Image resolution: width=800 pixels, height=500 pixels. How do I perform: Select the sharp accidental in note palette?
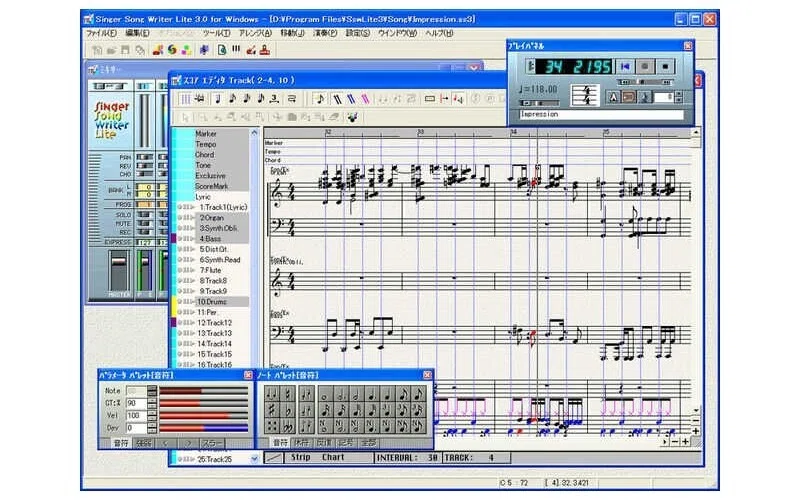click(272, 410)
